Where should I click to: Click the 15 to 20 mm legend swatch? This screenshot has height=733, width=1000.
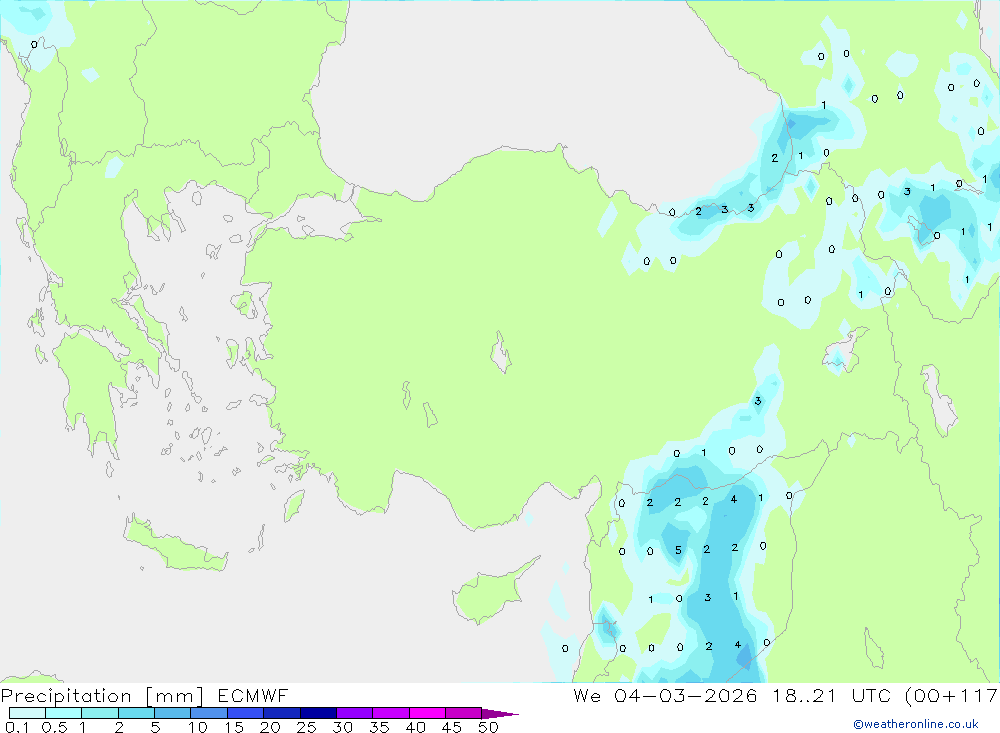tap(246, 713)
